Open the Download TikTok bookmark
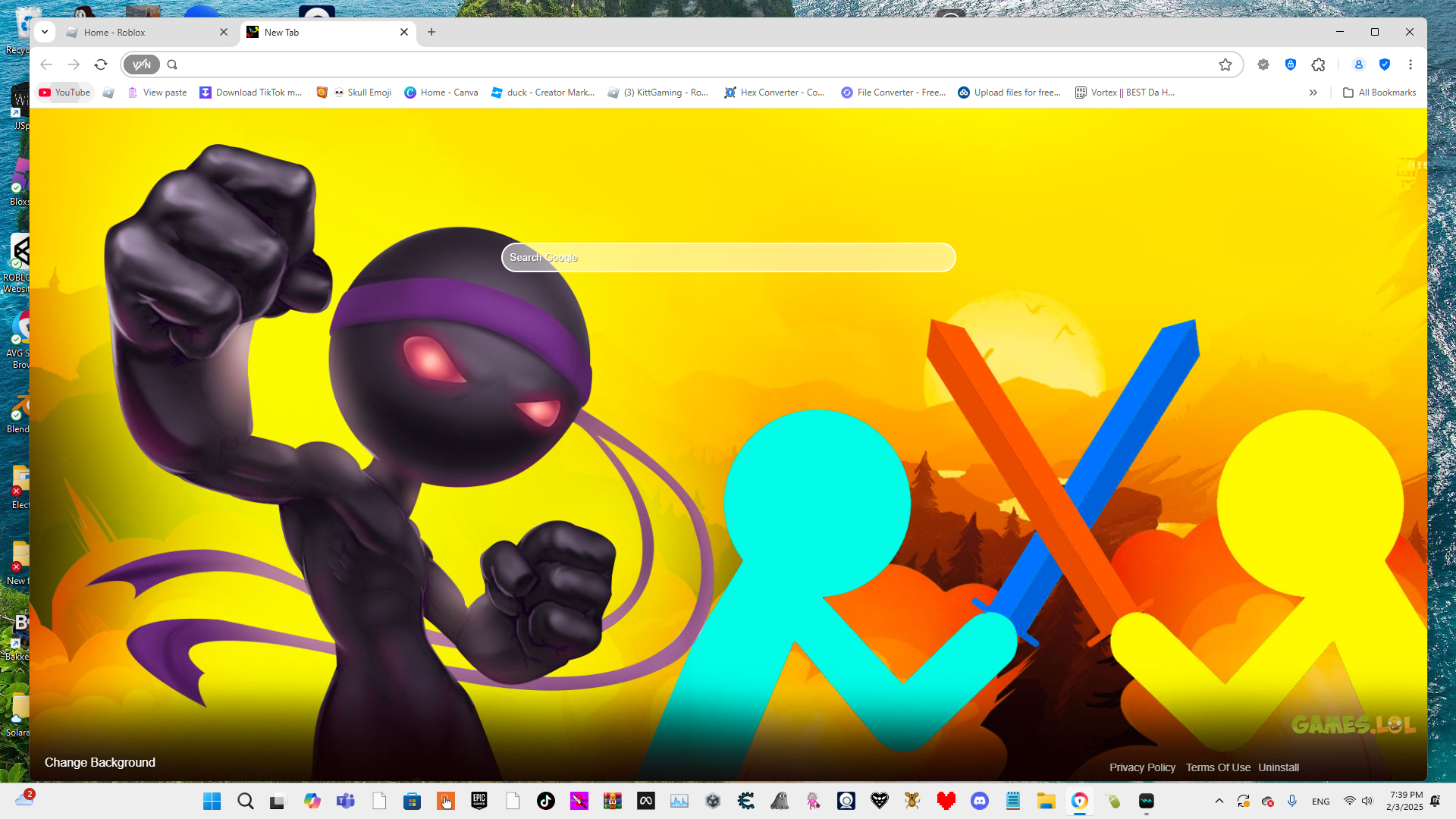 coord(251,93)
